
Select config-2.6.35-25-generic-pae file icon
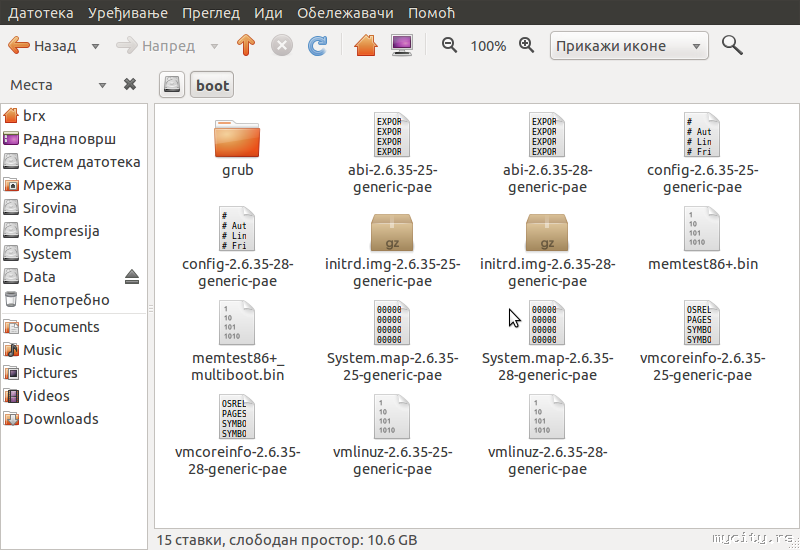click(x=702, y=135)
